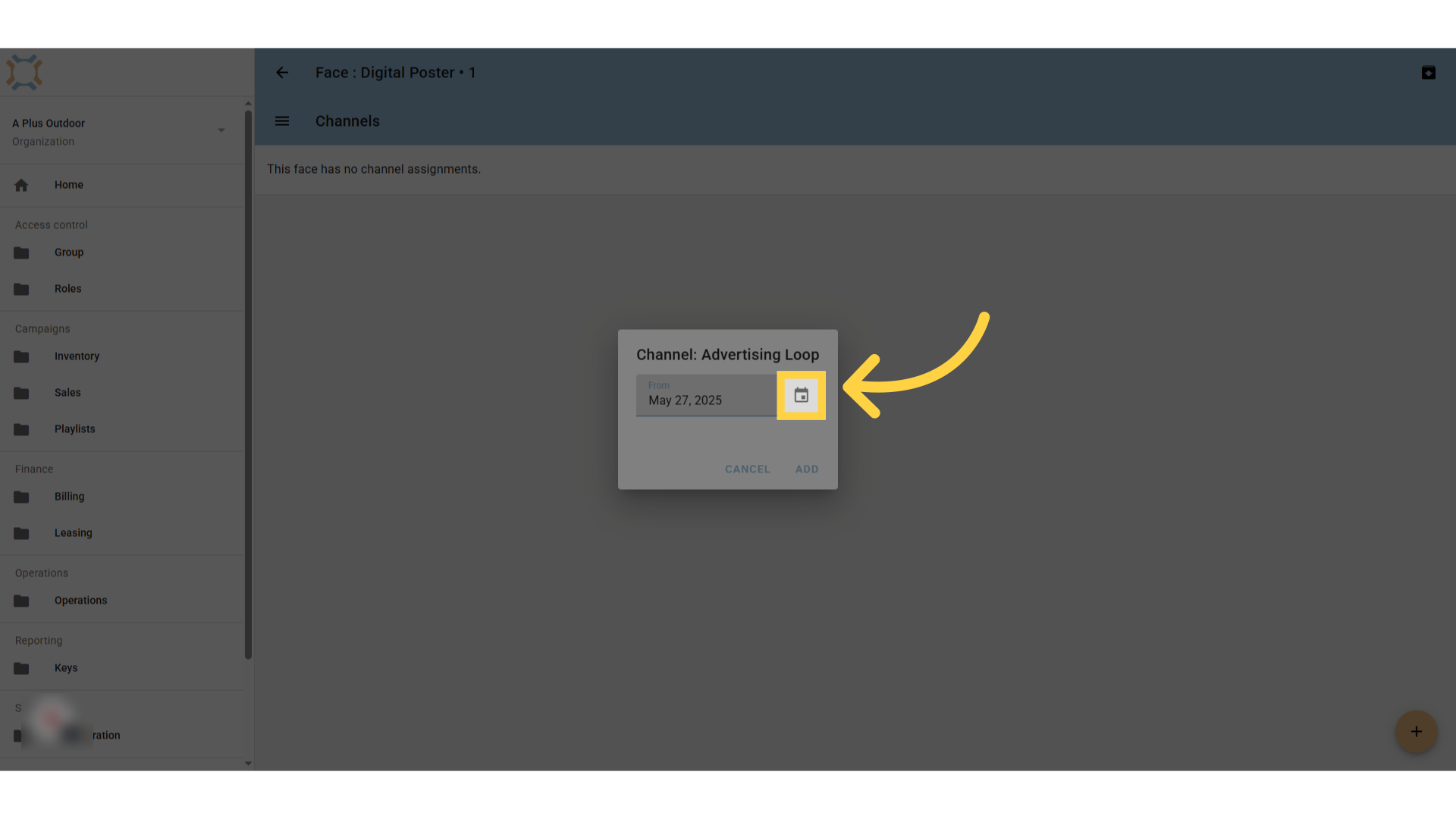The height and width of the screenshot is (819, 1456).
Task: Click the Sales folder icon
Action: 21,393
